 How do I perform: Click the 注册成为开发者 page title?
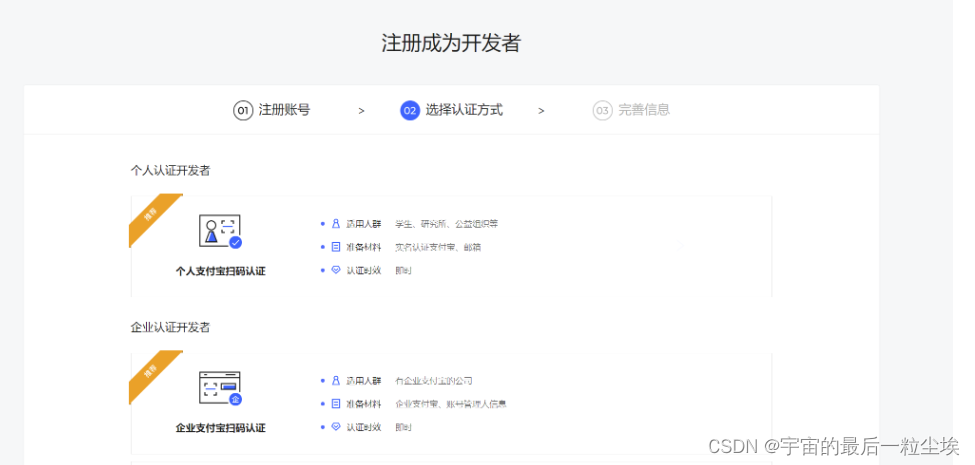(x=451, y=44)
